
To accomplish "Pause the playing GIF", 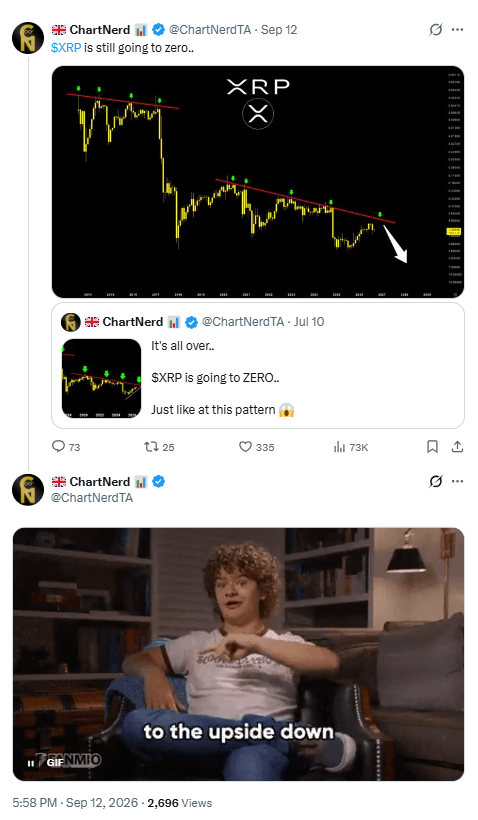I will click(31, 764).
